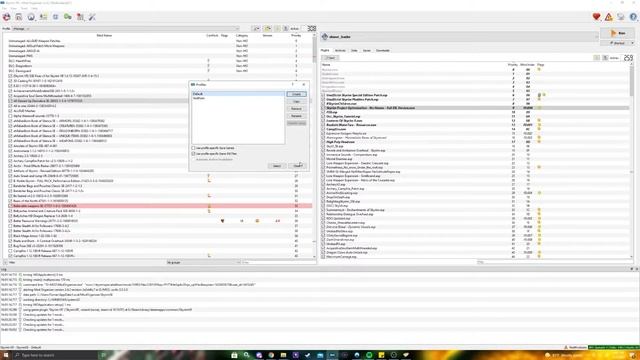This screenshot has width=640, height=360.
Task: Click the executable icon next to skse64_loader
Action: click(x=325, y=37)
